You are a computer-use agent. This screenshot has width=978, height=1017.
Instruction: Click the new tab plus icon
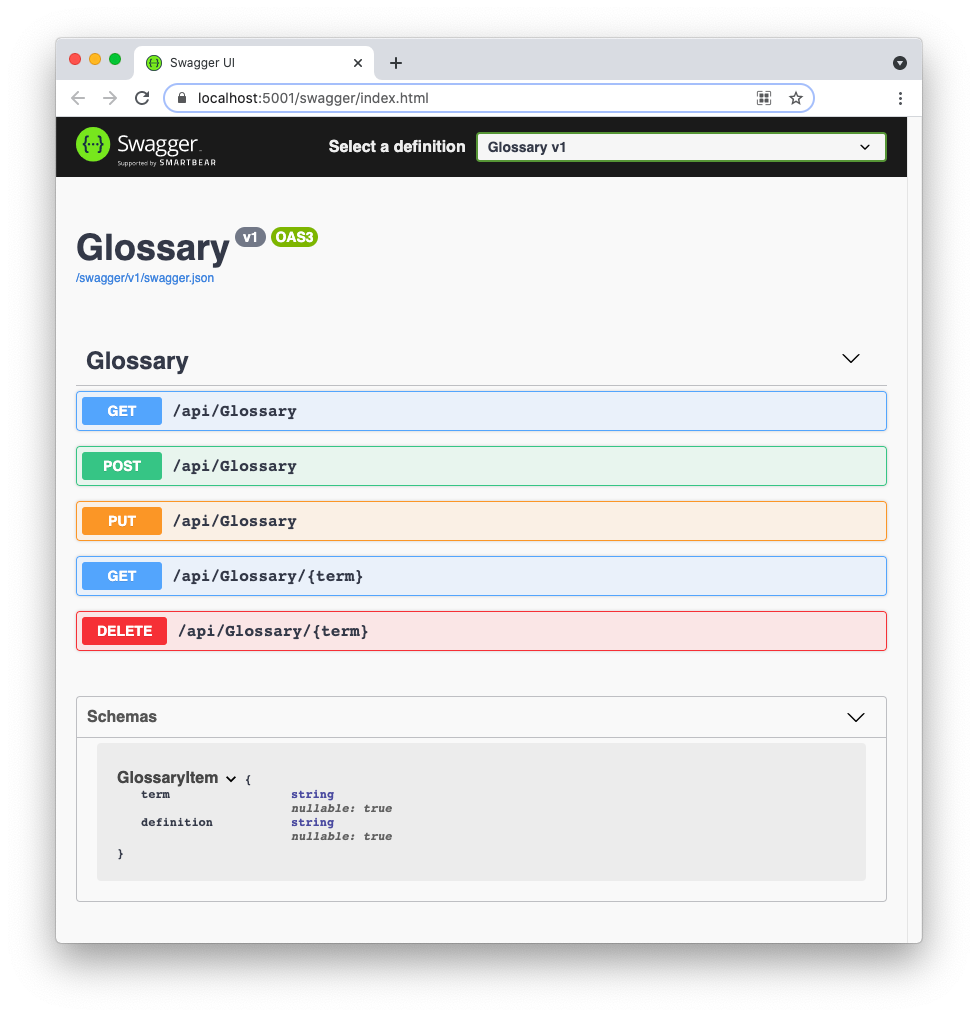pos(396,63)
